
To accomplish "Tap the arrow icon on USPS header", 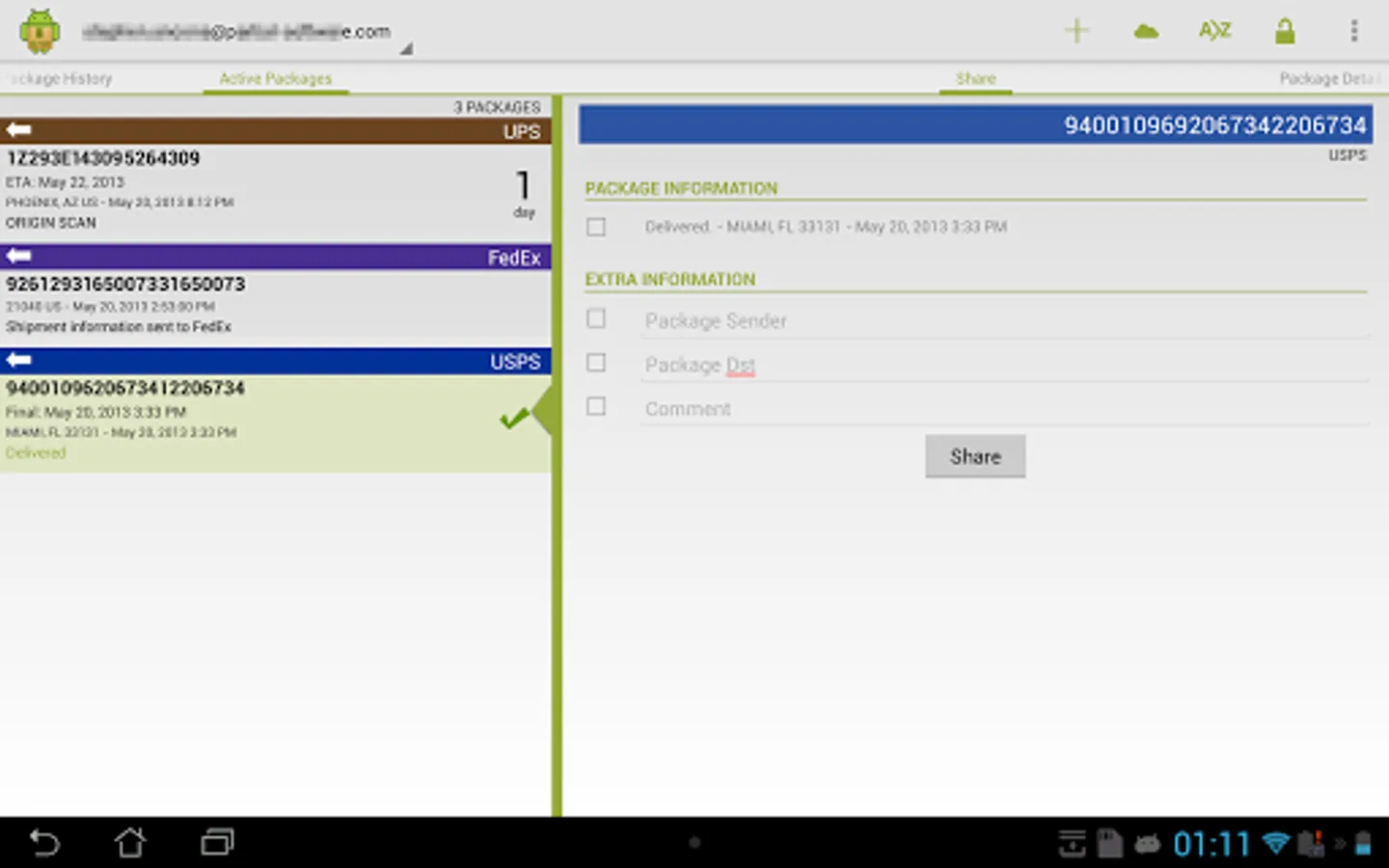I will click(x=18, y=360).
